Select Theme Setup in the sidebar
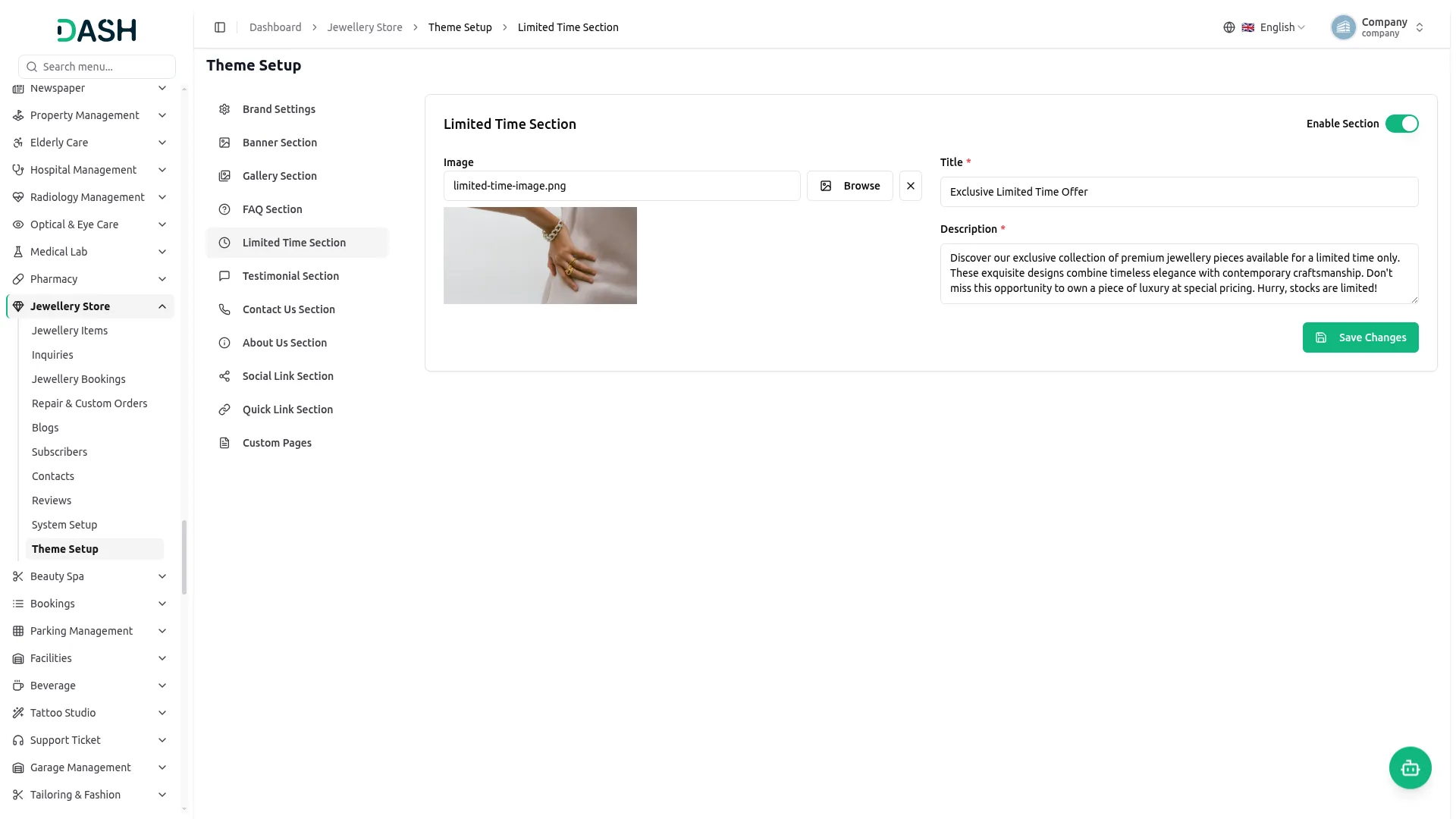This screenshot has width=1456, height=819. pyautogui.click(x=94, y=549)
